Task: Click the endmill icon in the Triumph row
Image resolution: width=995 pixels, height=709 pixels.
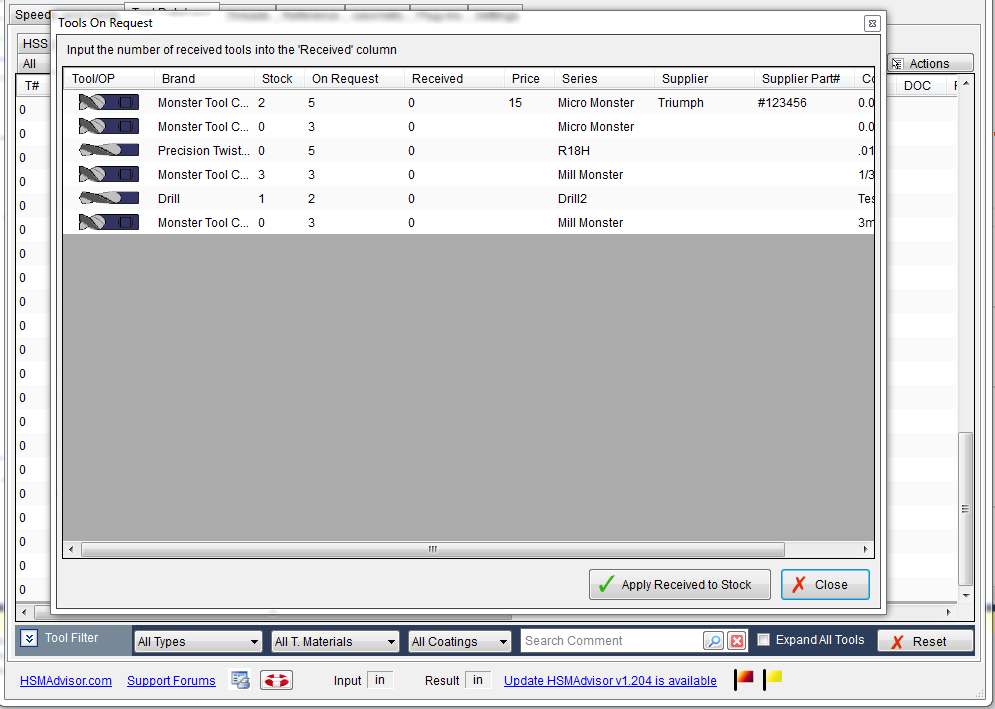Action: (109, 102)
